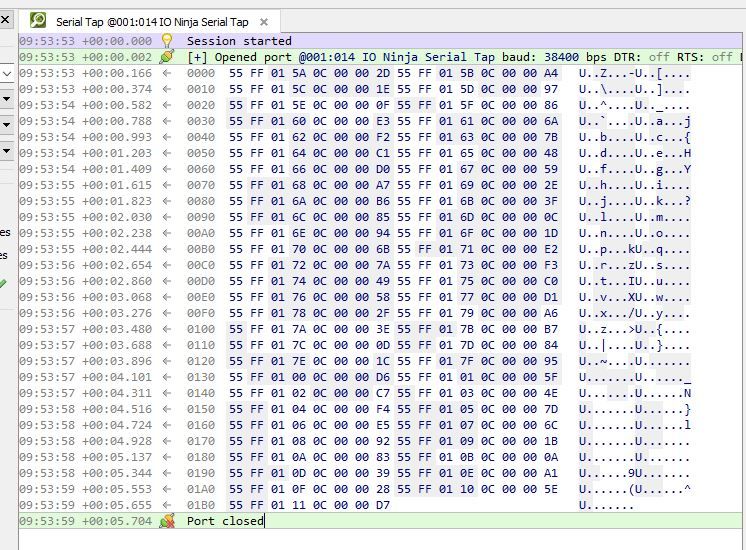
Task: Click the incoming arrow on offset 01B0 row
Action: click(x=167, y=505)
